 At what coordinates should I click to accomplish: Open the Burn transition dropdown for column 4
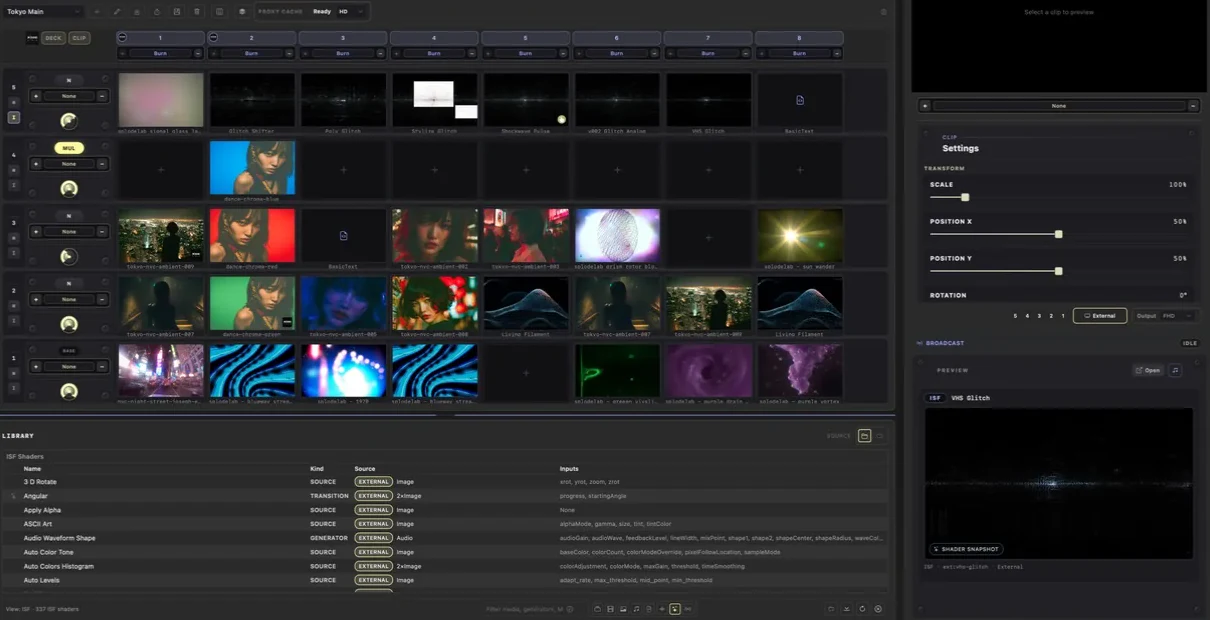tap(434, 53)
